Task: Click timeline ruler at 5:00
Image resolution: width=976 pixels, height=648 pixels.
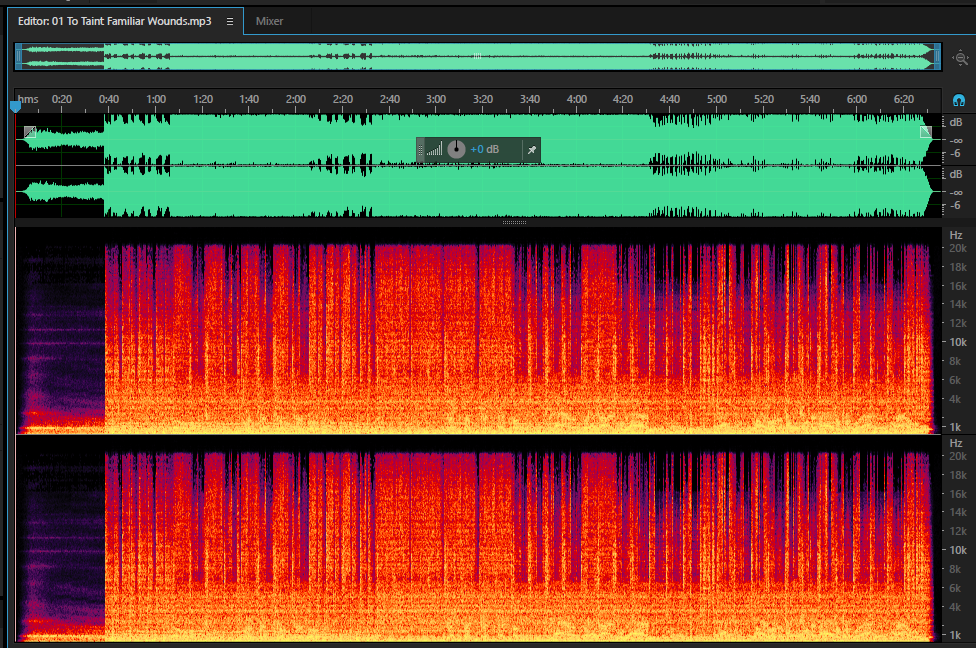Action: point(716,100)
